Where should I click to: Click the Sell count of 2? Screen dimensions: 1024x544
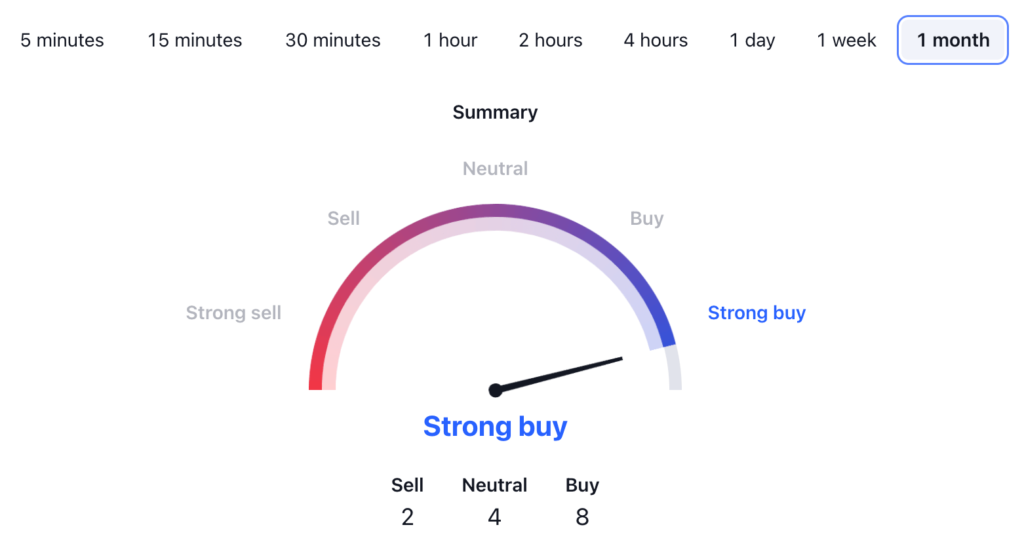(407, 517)
